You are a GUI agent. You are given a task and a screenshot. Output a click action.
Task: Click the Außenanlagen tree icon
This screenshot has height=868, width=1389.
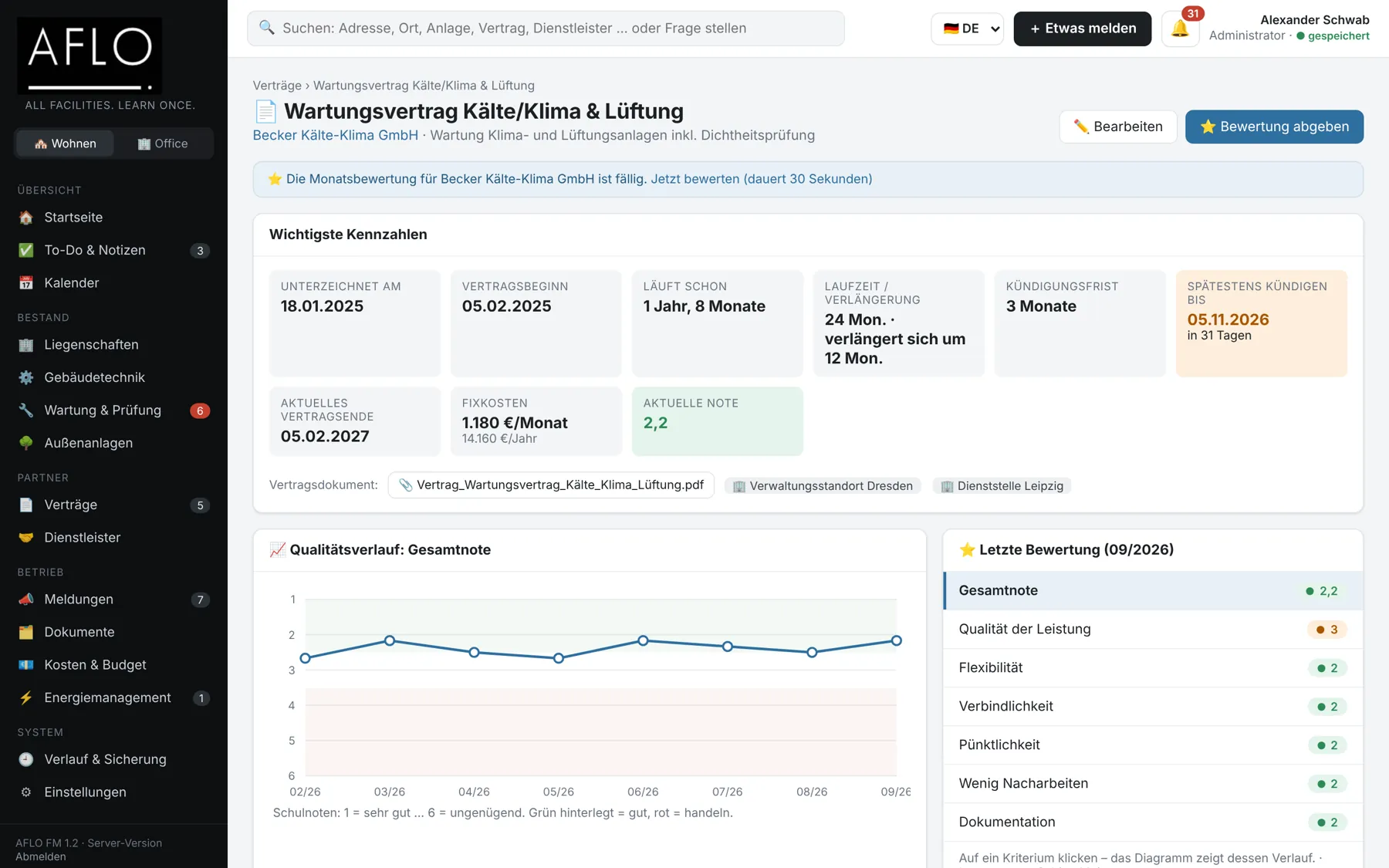[x=26, y=443]
